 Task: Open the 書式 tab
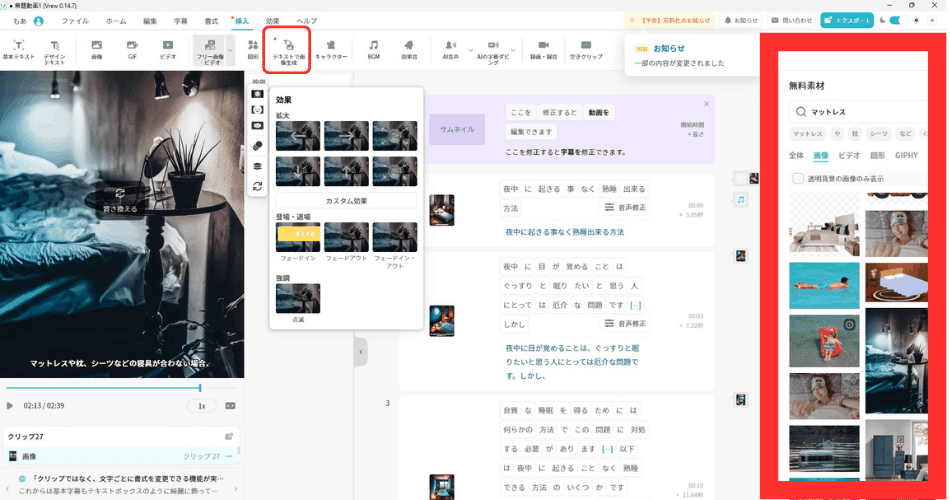point(211,21)
